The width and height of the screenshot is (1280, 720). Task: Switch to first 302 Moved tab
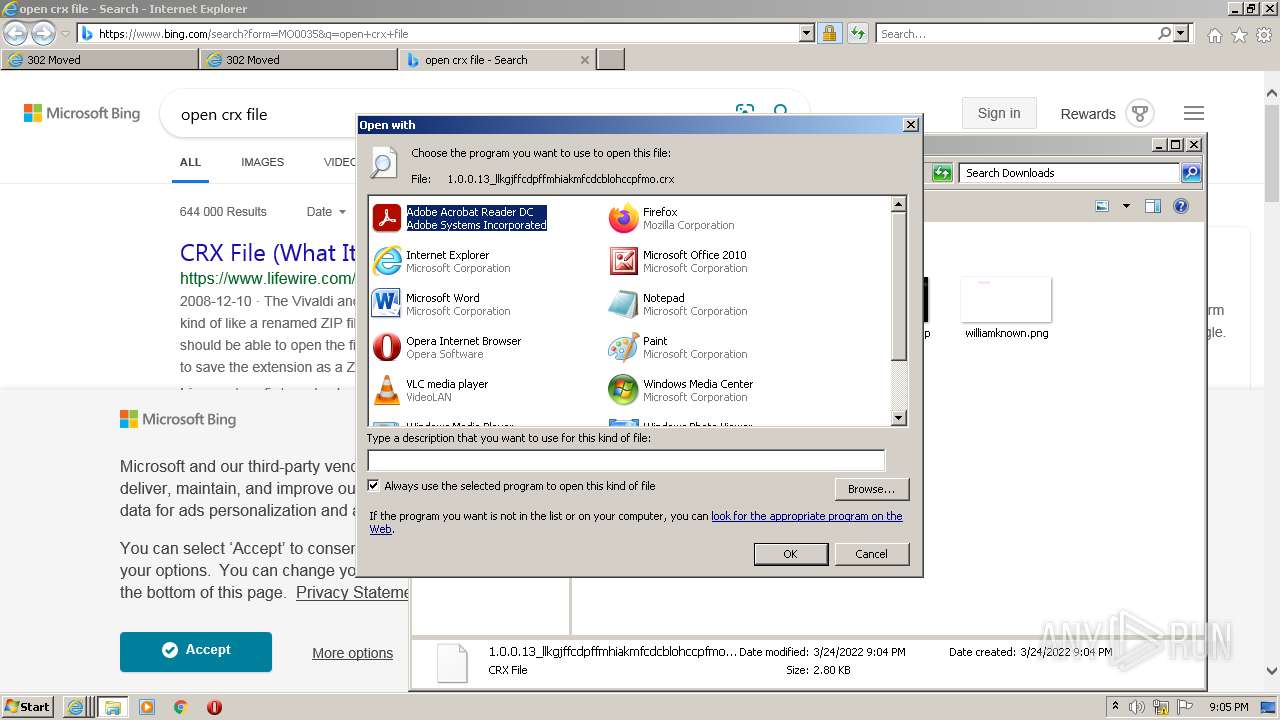(100, 60)
